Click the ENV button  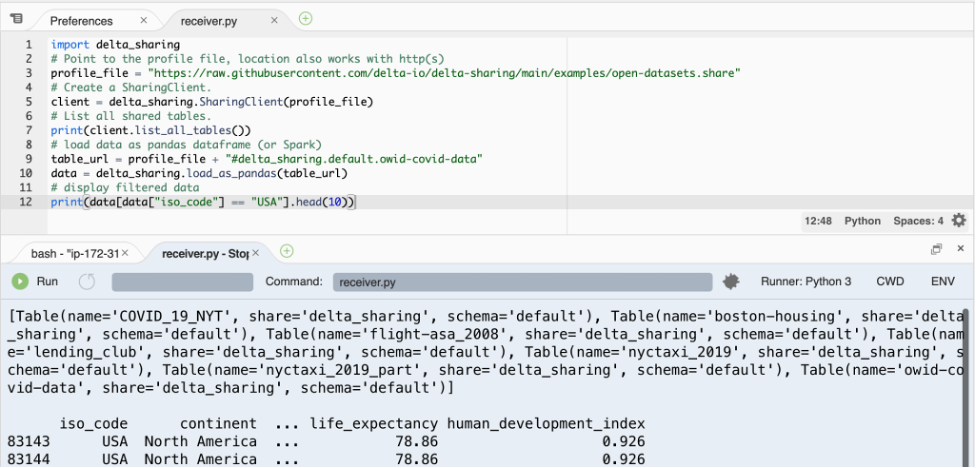(x=943, y=282)
